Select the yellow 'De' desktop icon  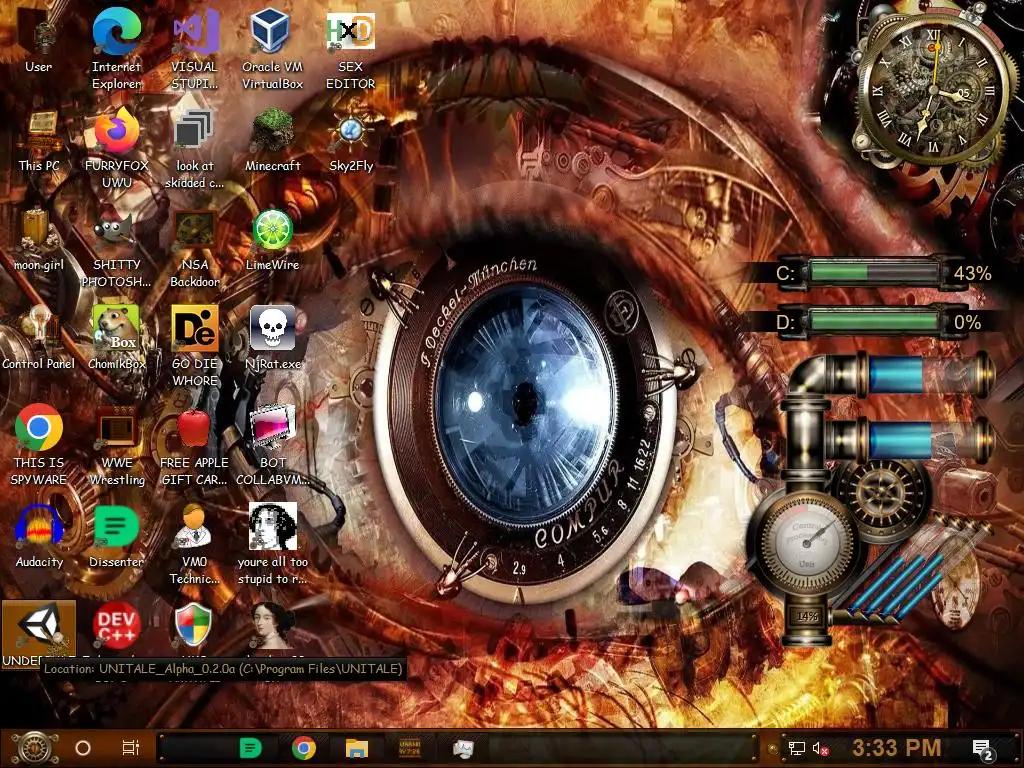pos(195,346)
